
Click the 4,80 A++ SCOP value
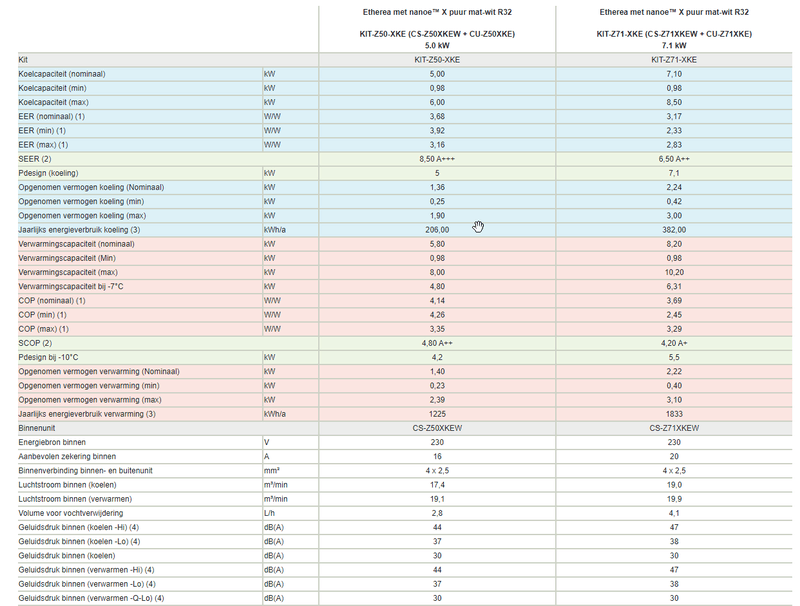pos(437,343)
